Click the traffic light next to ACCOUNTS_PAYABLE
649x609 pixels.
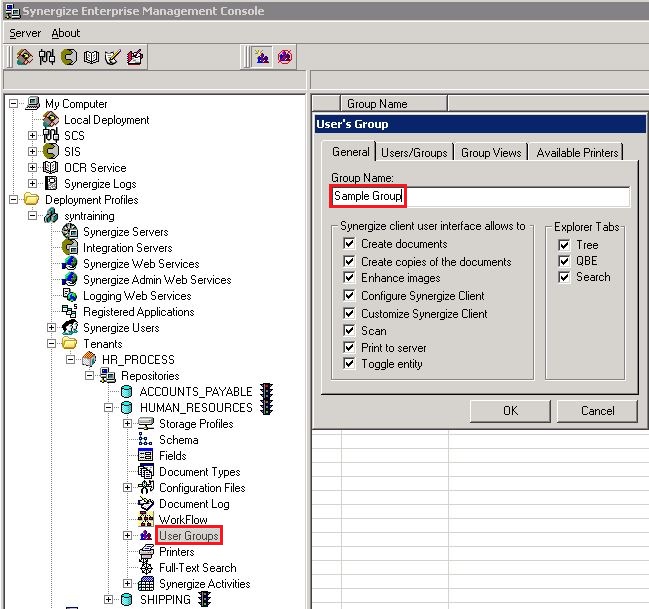(267, 391)
